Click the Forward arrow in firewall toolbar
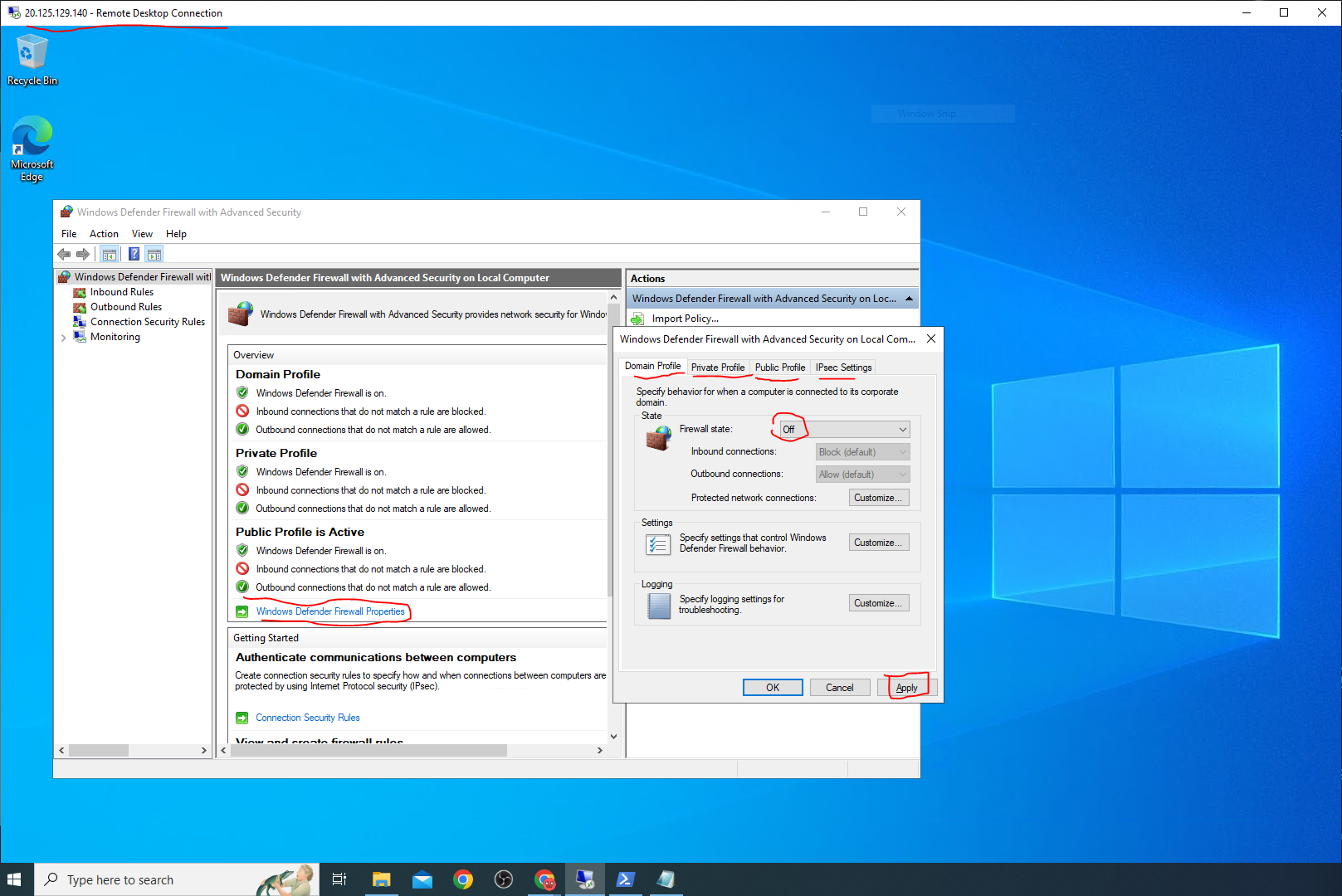The image size is (1342, 896). pyautogui.click(x=83, y=254)
